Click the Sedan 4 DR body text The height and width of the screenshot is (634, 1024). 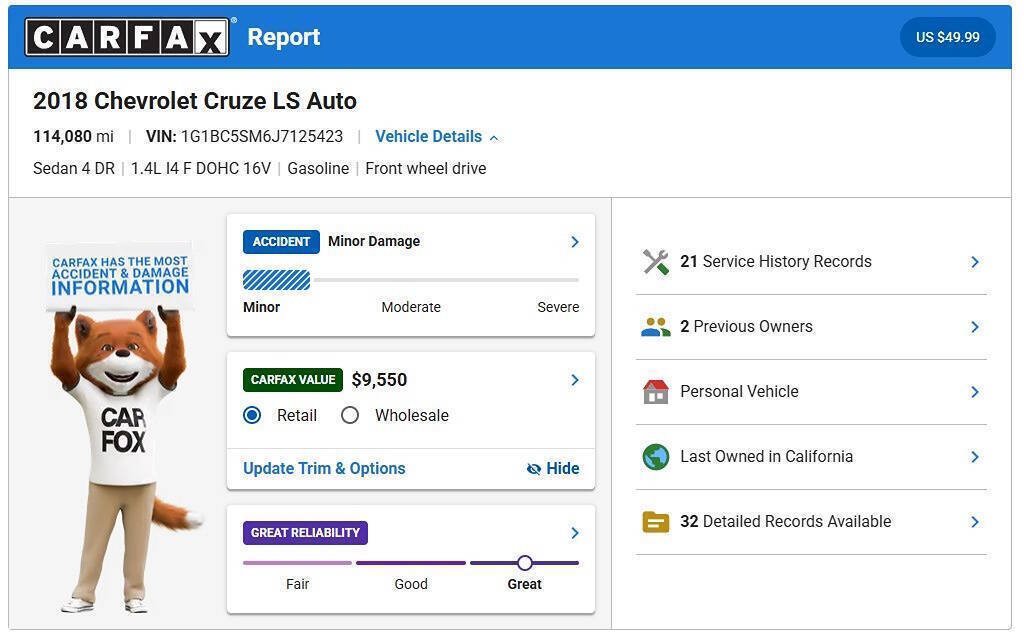point(74,168)
